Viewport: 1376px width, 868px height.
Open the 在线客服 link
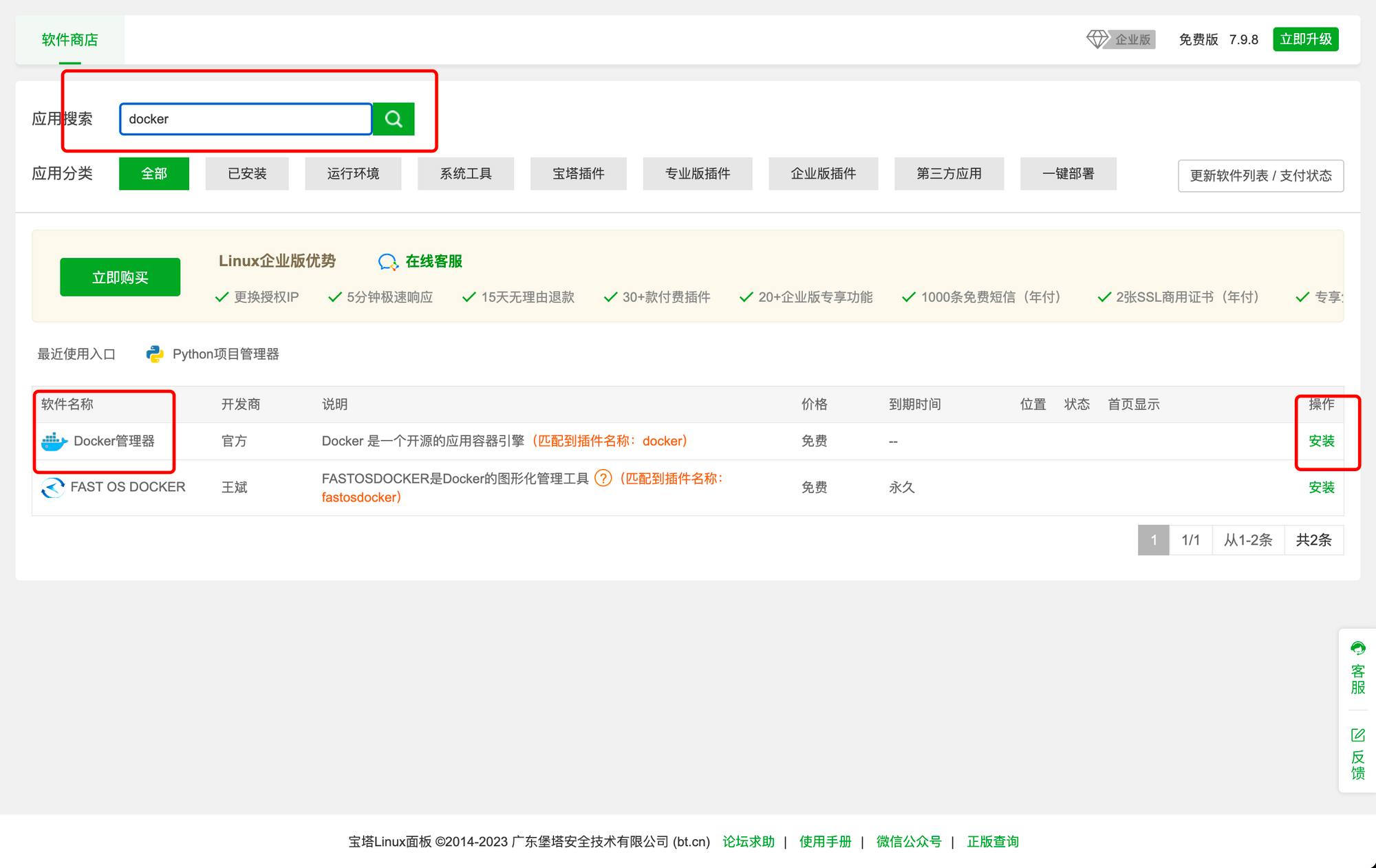point(434,261)
